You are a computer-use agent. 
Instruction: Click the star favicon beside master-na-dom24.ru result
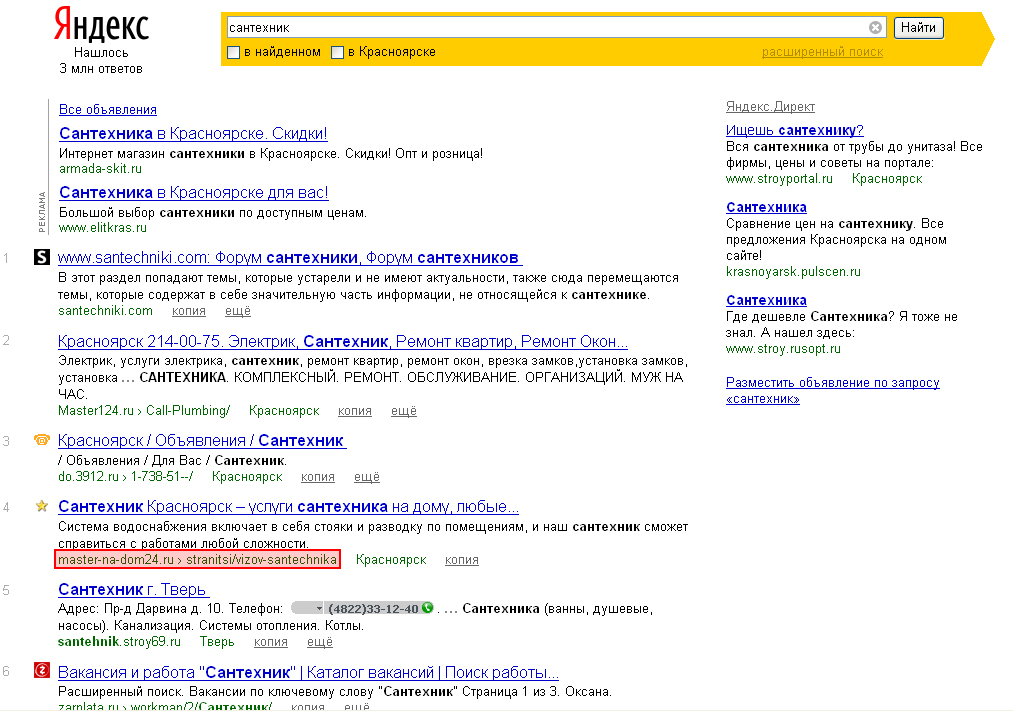pos(42,507)
